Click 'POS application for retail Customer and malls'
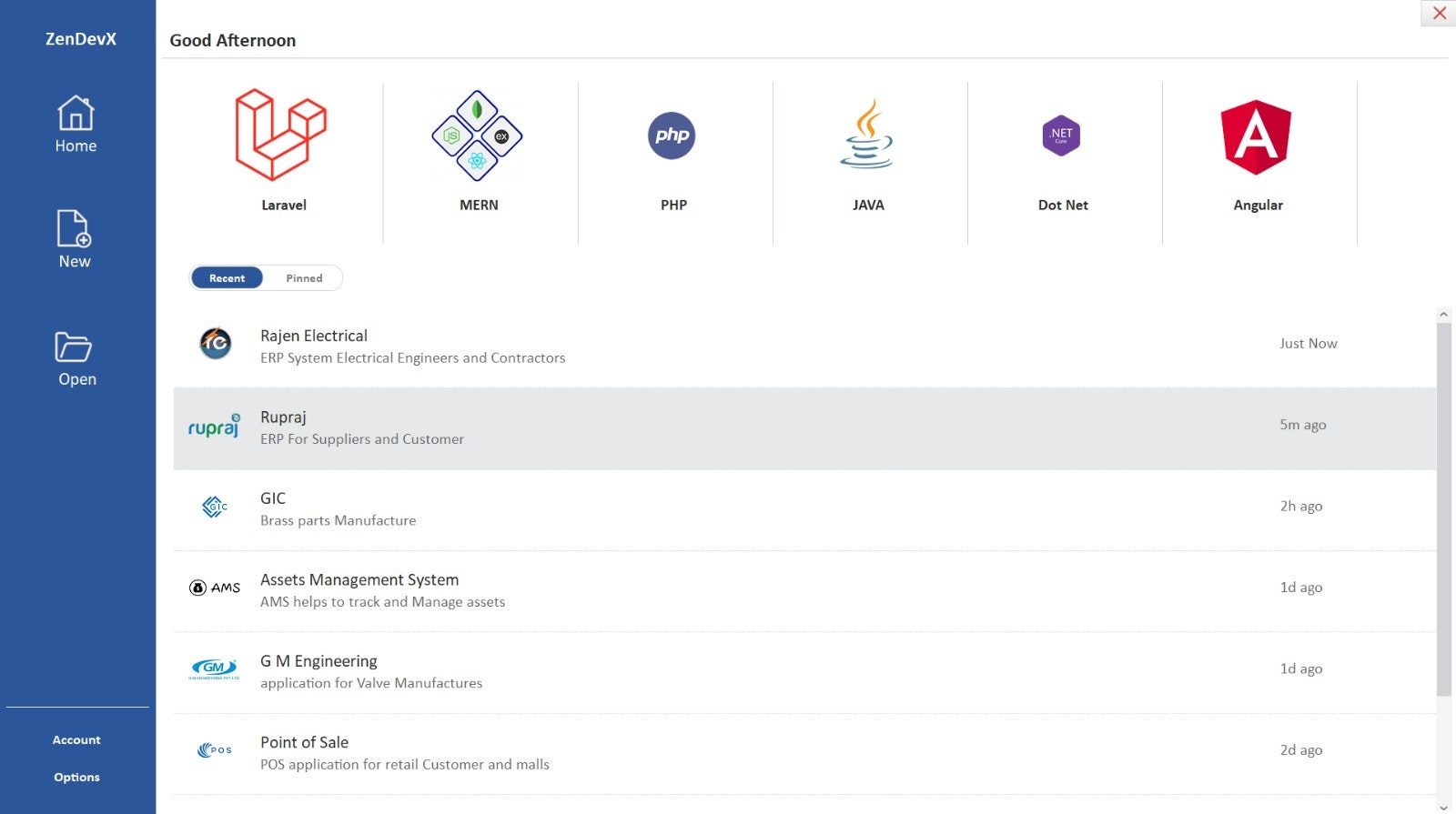The width and height of the screenshot is (1456, 814). (405, 765)
